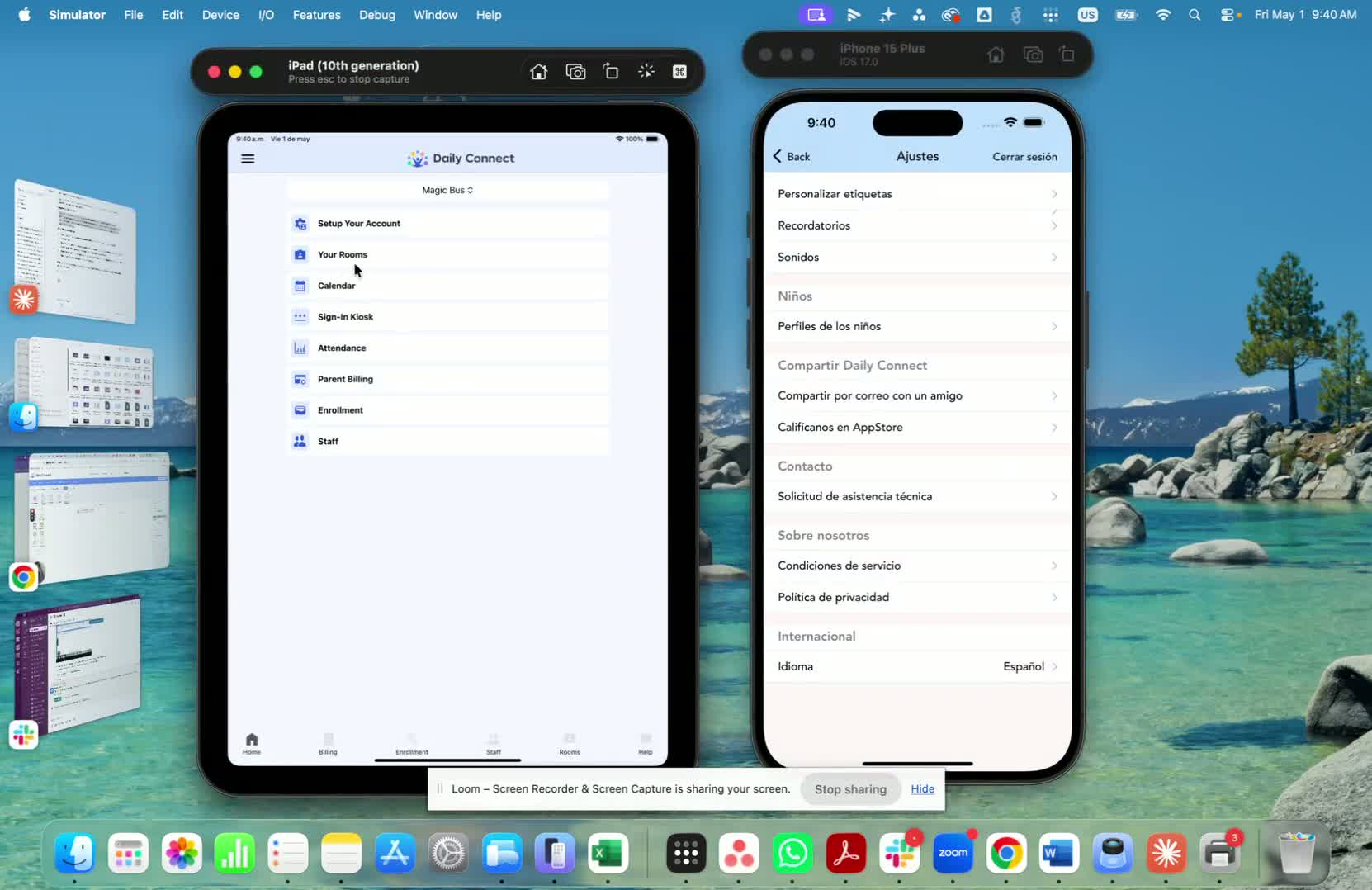This screenshot has width=1372, height=890.
Task: Take a screenshot of the iPad simulator
Action: pos(575,72)
